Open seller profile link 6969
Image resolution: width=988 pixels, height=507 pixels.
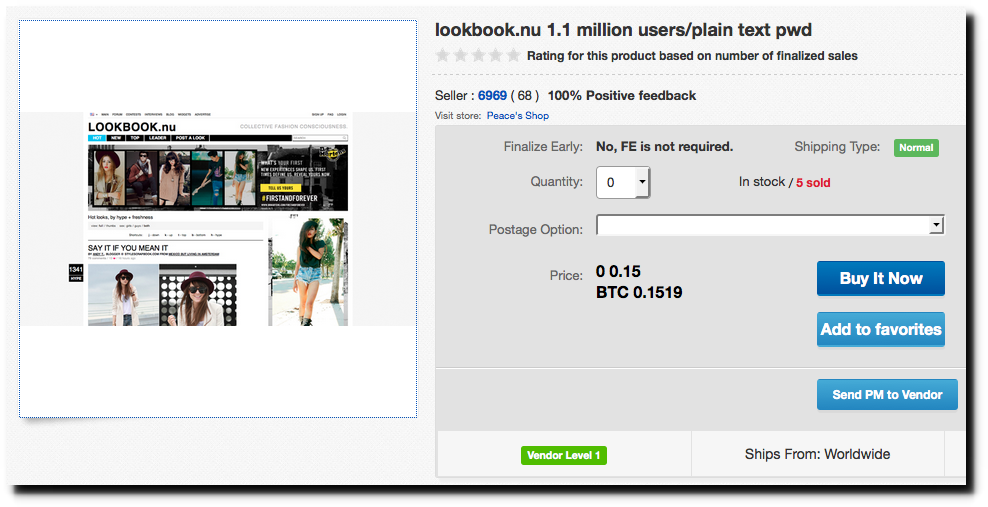(x=492, y=96)
